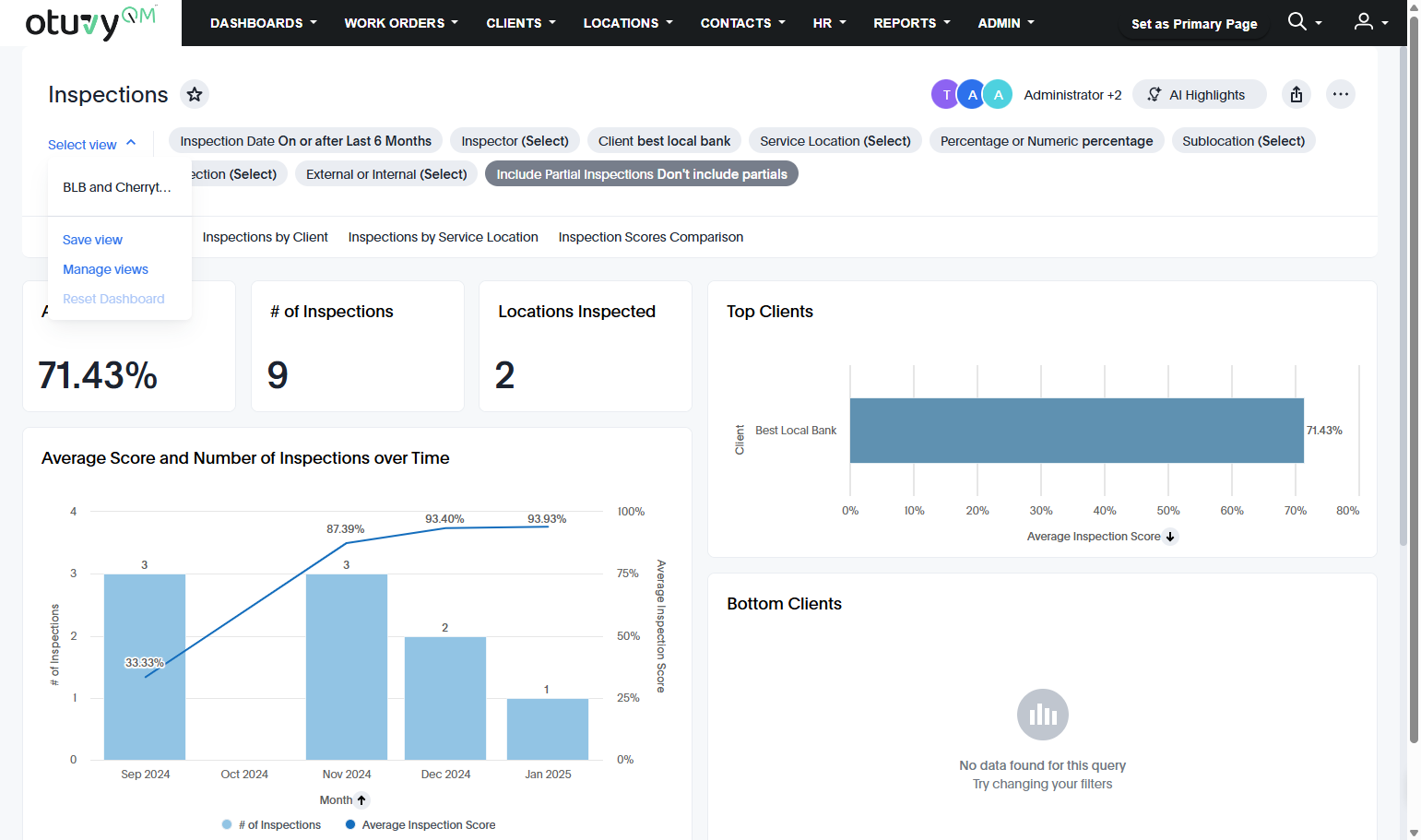Click the share/export icon
This screenshot has width=1421, height=840.
[x=1297, y=94]
